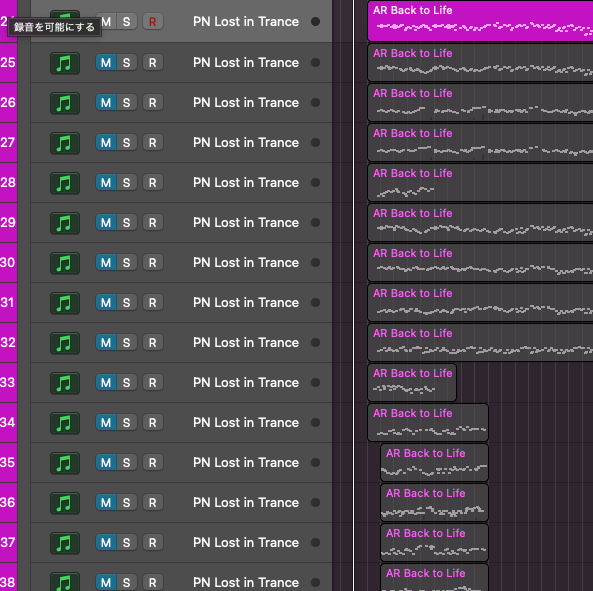Click the instrument icon on track 29
593x591 pixels.
[65, 223]
